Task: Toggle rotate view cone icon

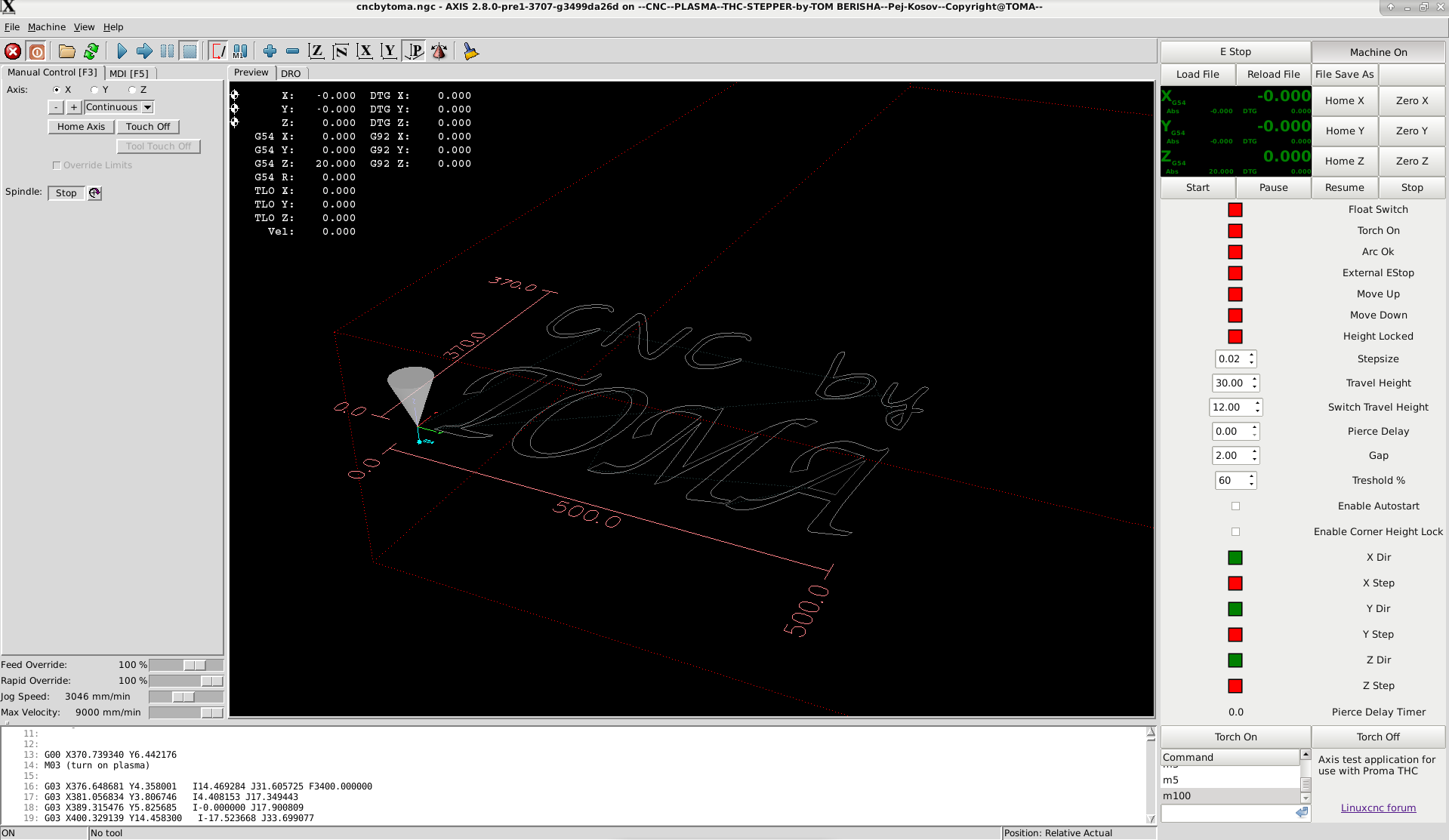Action: (439, 51)
